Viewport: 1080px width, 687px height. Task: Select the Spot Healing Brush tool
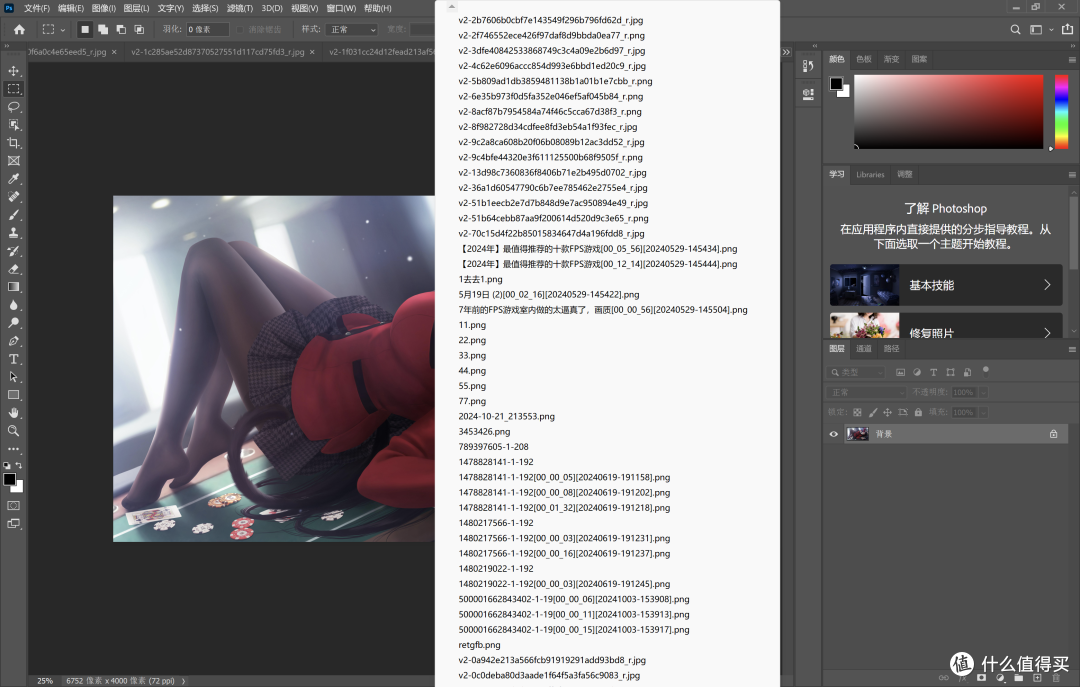click(x=14, y=197)
